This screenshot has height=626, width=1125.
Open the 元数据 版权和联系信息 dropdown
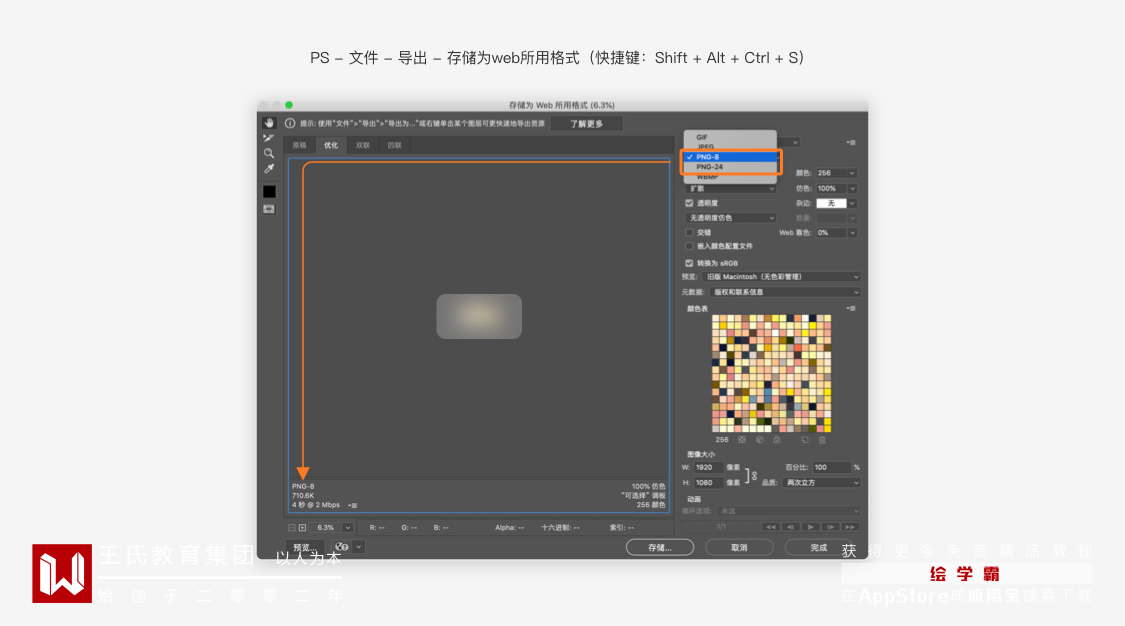785,293
